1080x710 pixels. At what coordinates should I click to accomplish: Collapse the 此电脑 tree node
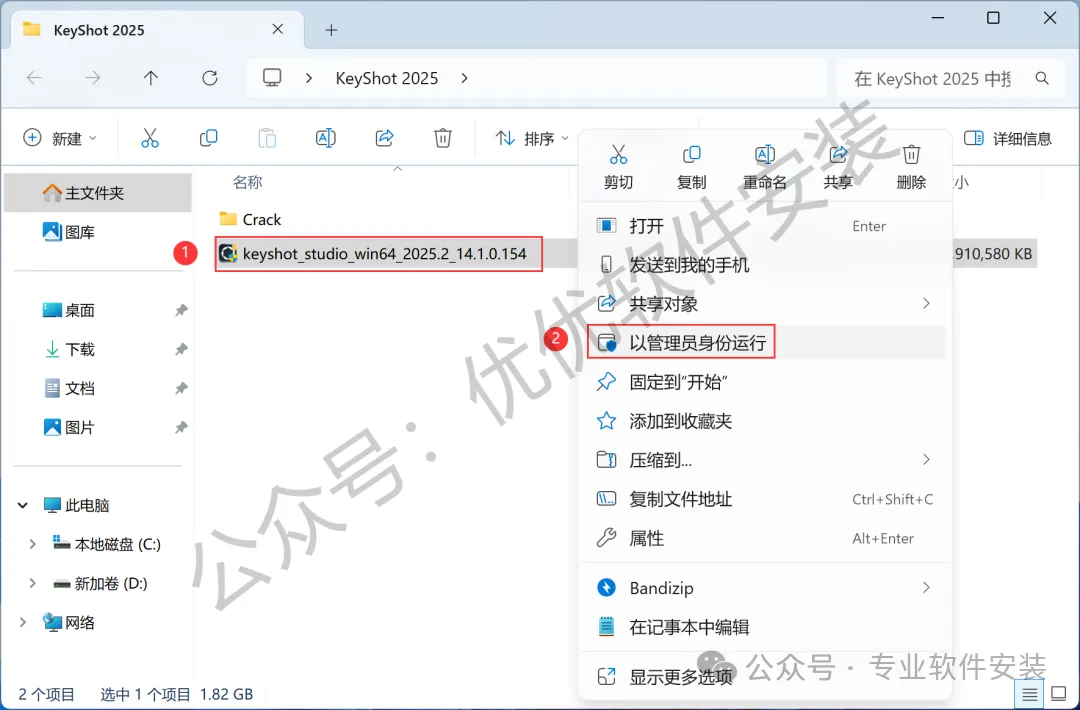point(23,505)
